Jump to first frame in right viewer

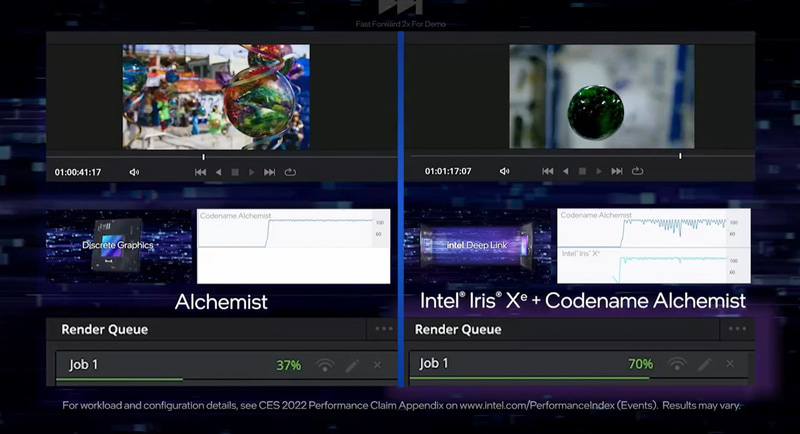pos(547,171)
